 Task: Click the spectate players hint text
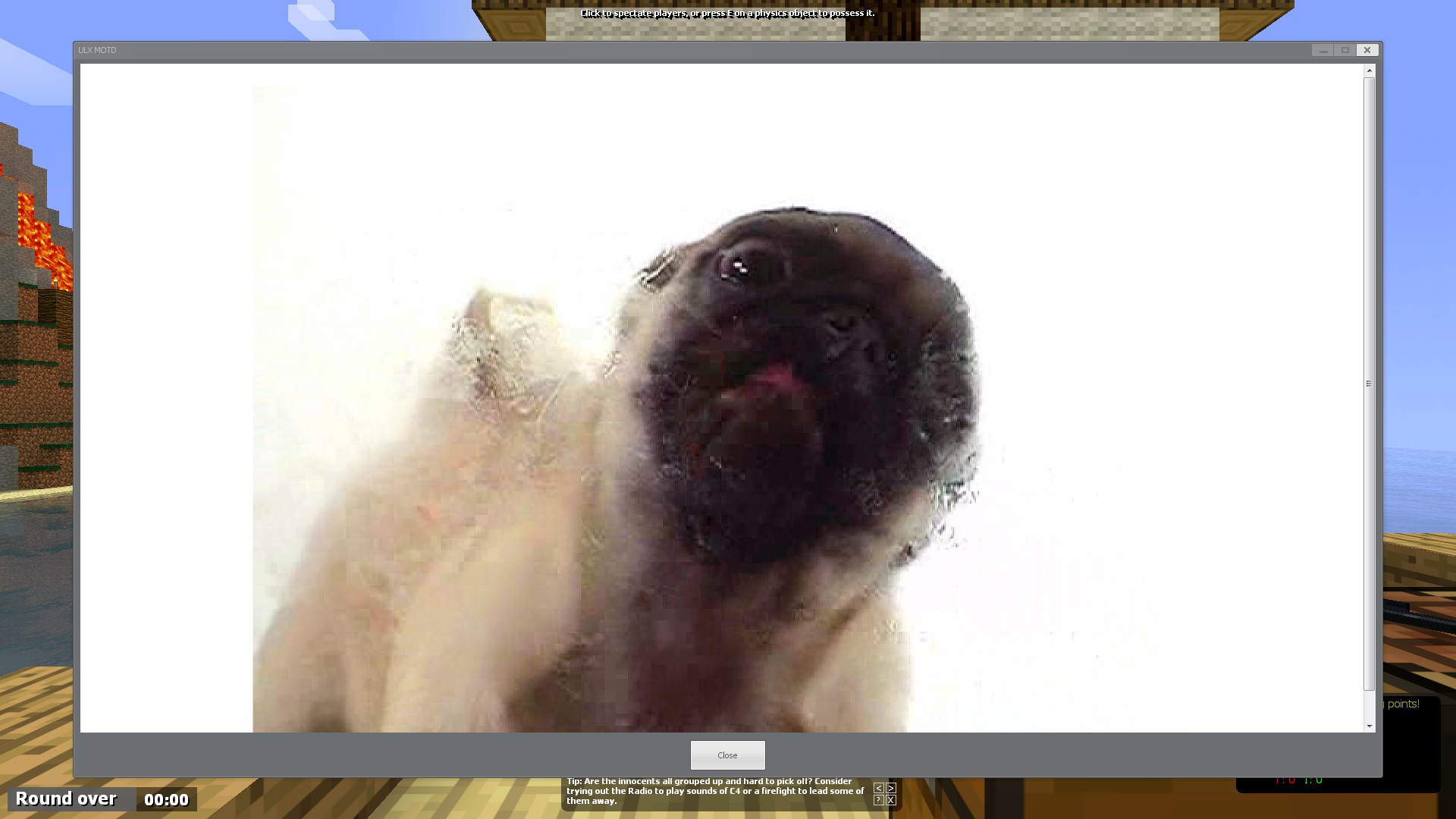coord(727,13)
